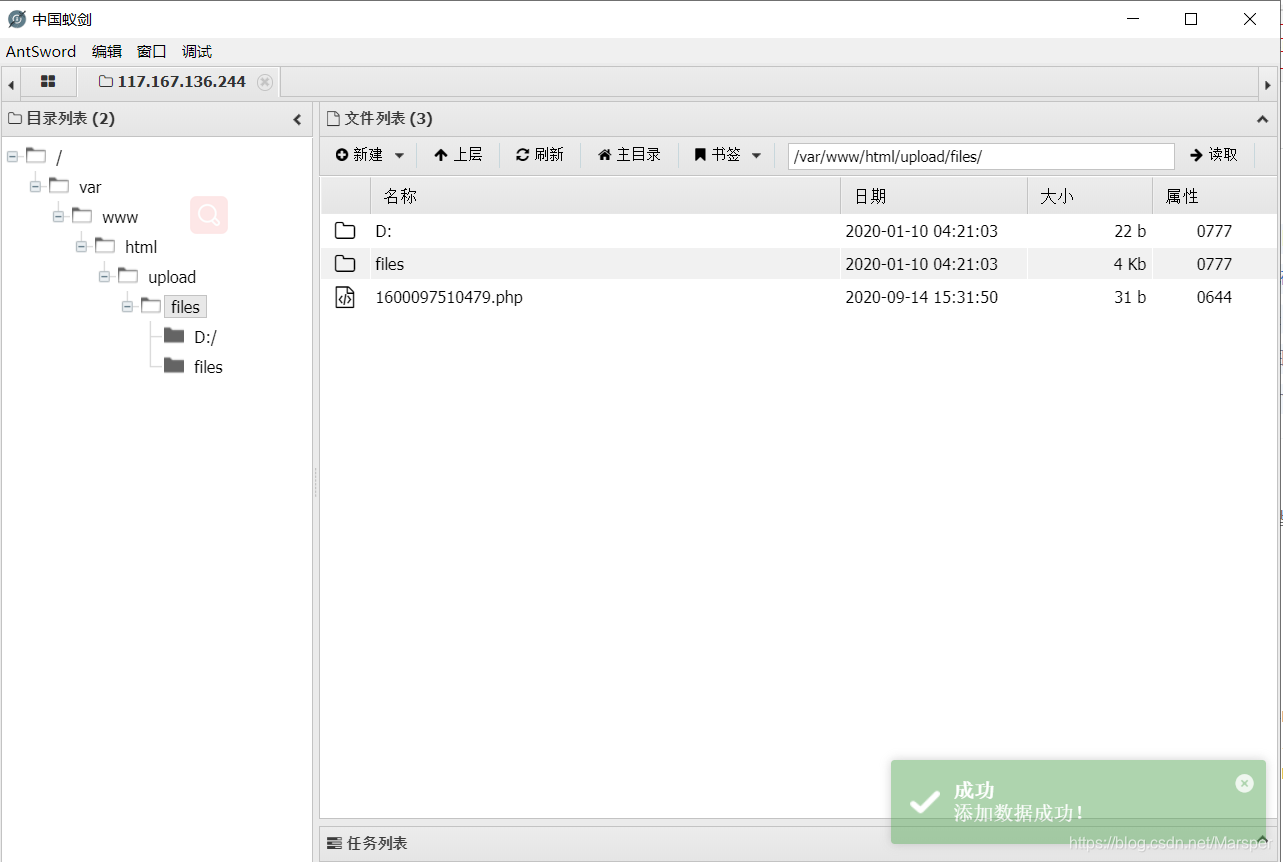The width and height of the screenshot is (1283, 862).
Task: Click the 31 b size cell
Action: click(1130, 297)
